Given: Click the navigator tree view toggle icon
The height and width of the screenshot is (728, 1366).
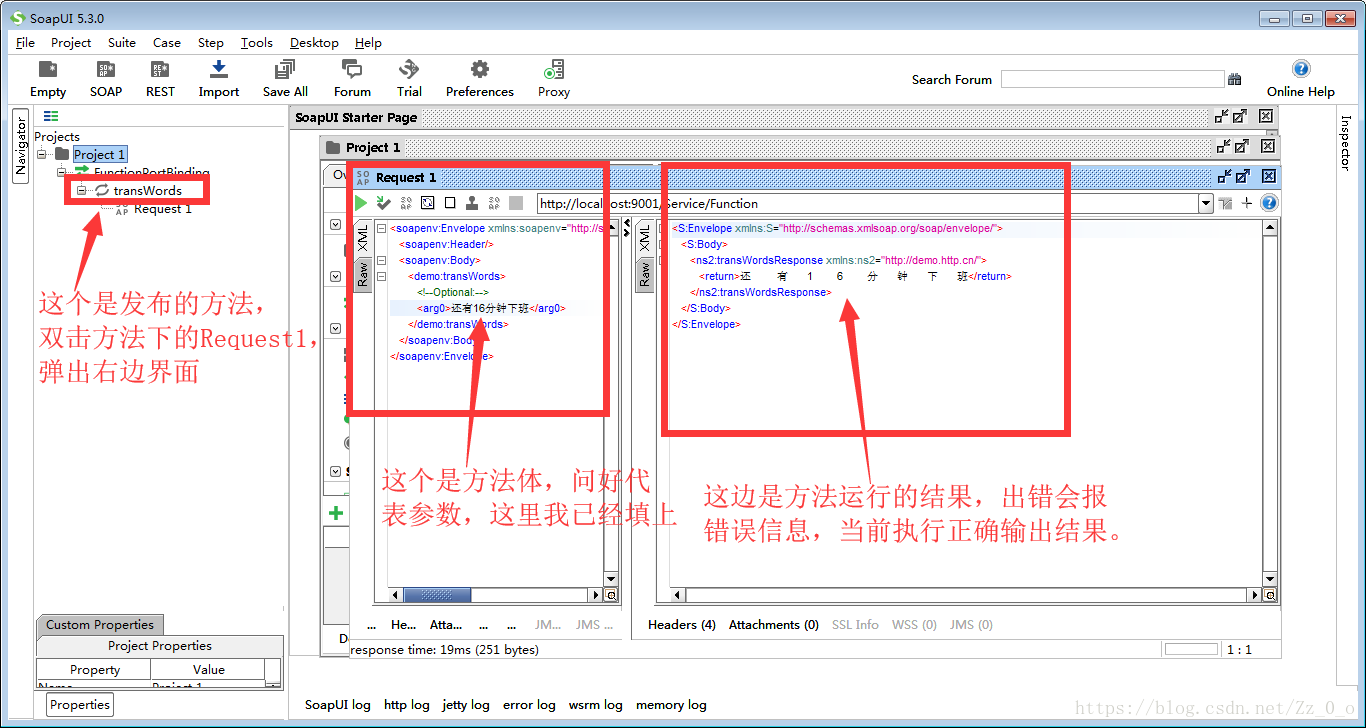Looking at the screenshot, I should click(x=51, y=116).
